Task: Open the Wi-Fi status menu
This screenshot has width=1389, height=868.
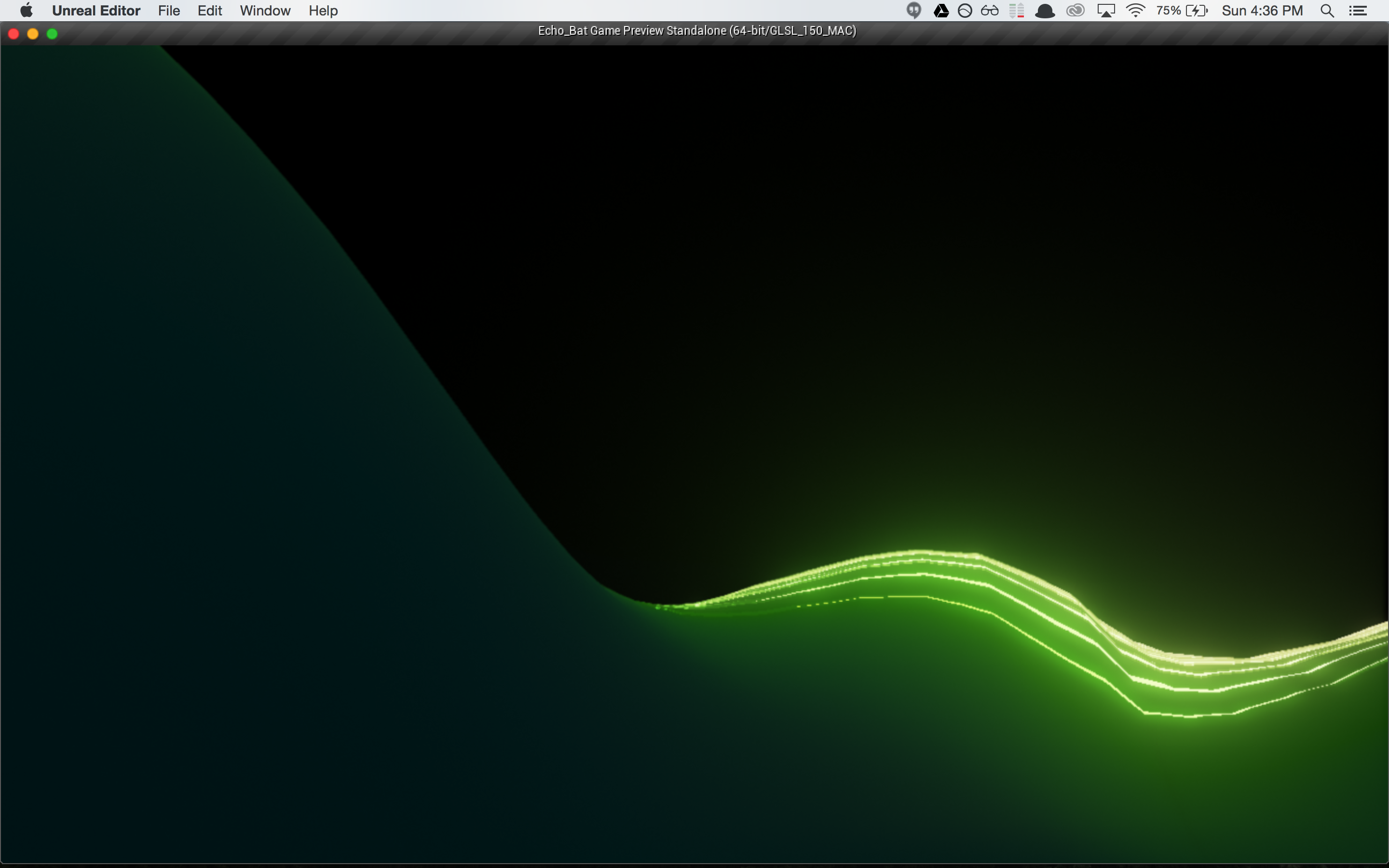Action: 1135,10
